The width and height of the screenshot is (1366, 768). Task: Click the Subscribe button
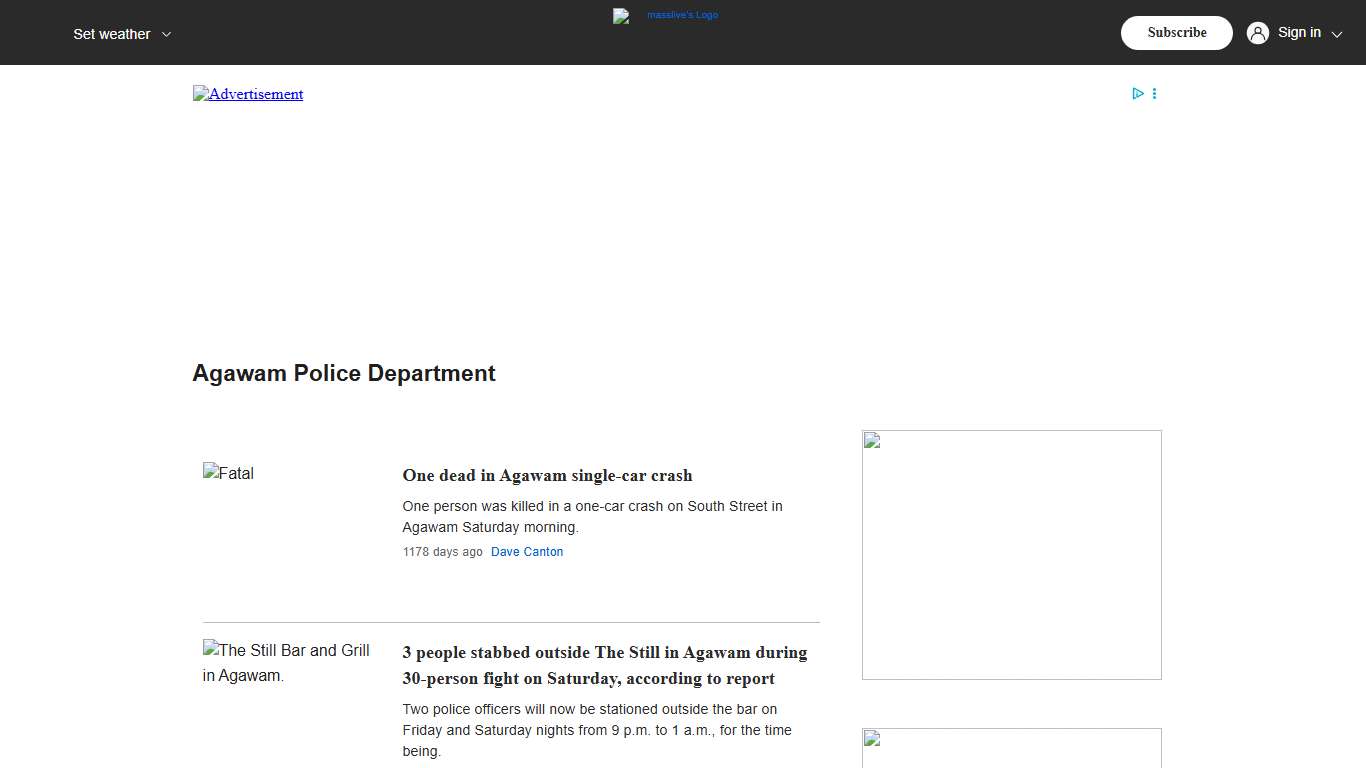click(1176, 32)
